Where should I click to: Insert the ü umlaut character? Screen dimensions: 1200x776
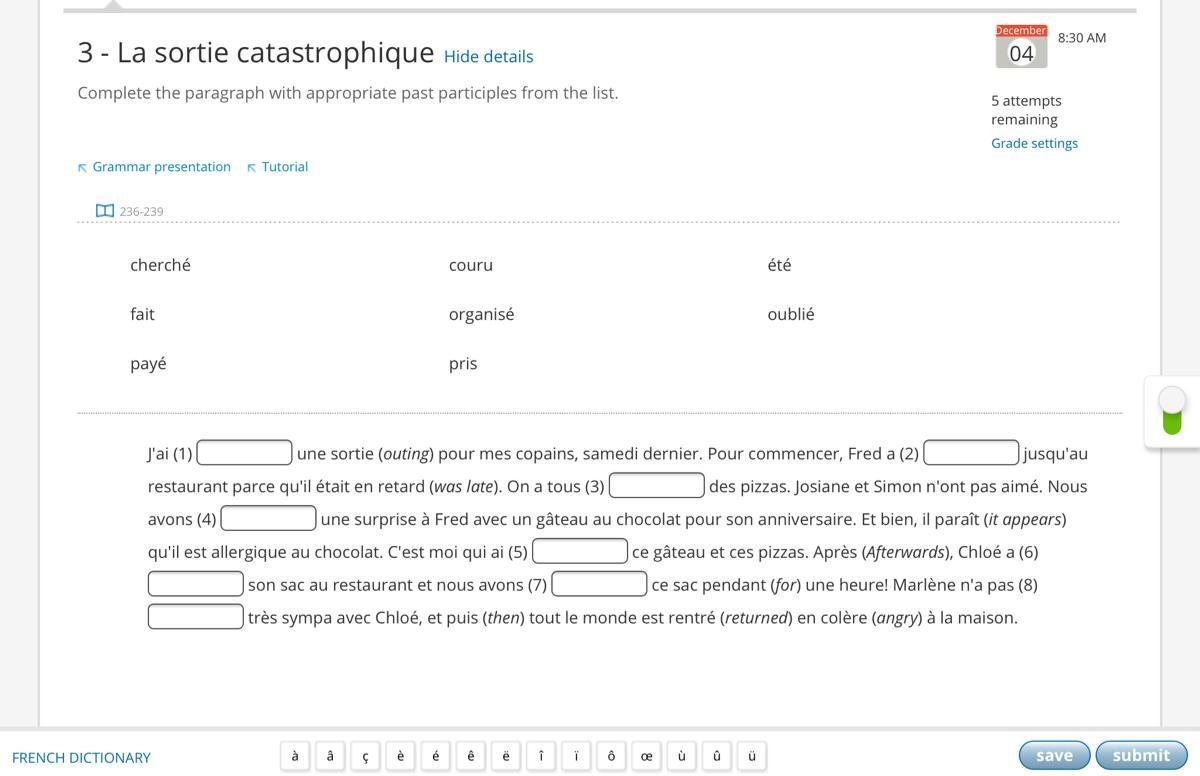pos(752,756)
